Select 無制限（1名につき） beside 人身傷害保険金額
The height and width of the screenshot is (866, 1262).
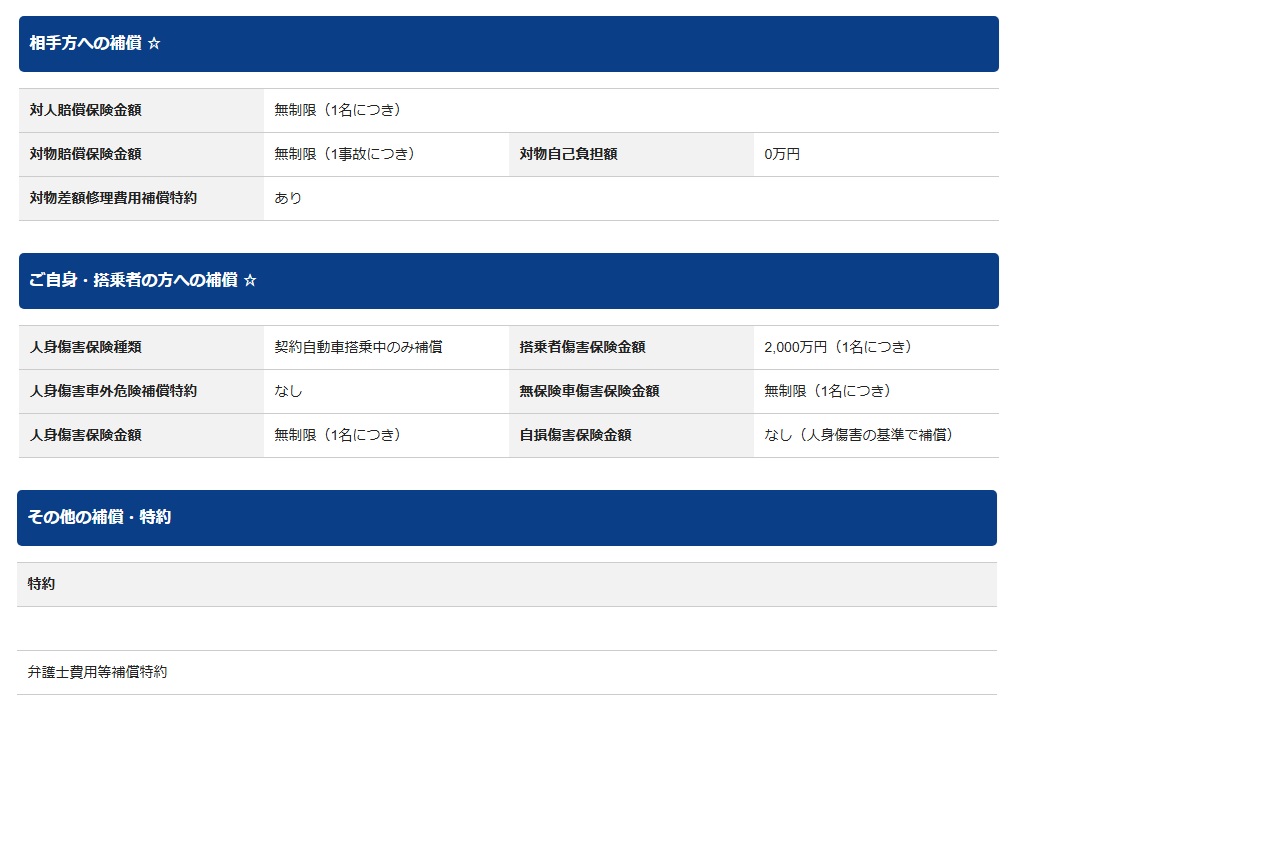point(338,435)
